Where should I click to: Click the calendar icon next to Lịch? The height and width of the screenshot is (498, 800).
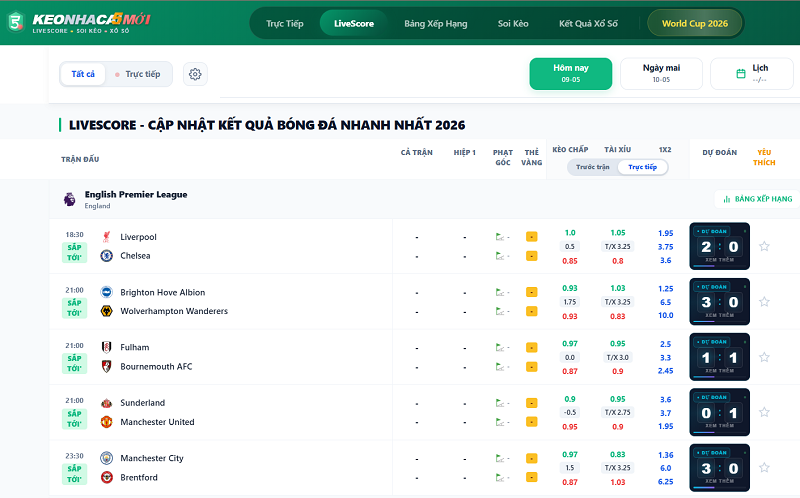click(741, 74)
